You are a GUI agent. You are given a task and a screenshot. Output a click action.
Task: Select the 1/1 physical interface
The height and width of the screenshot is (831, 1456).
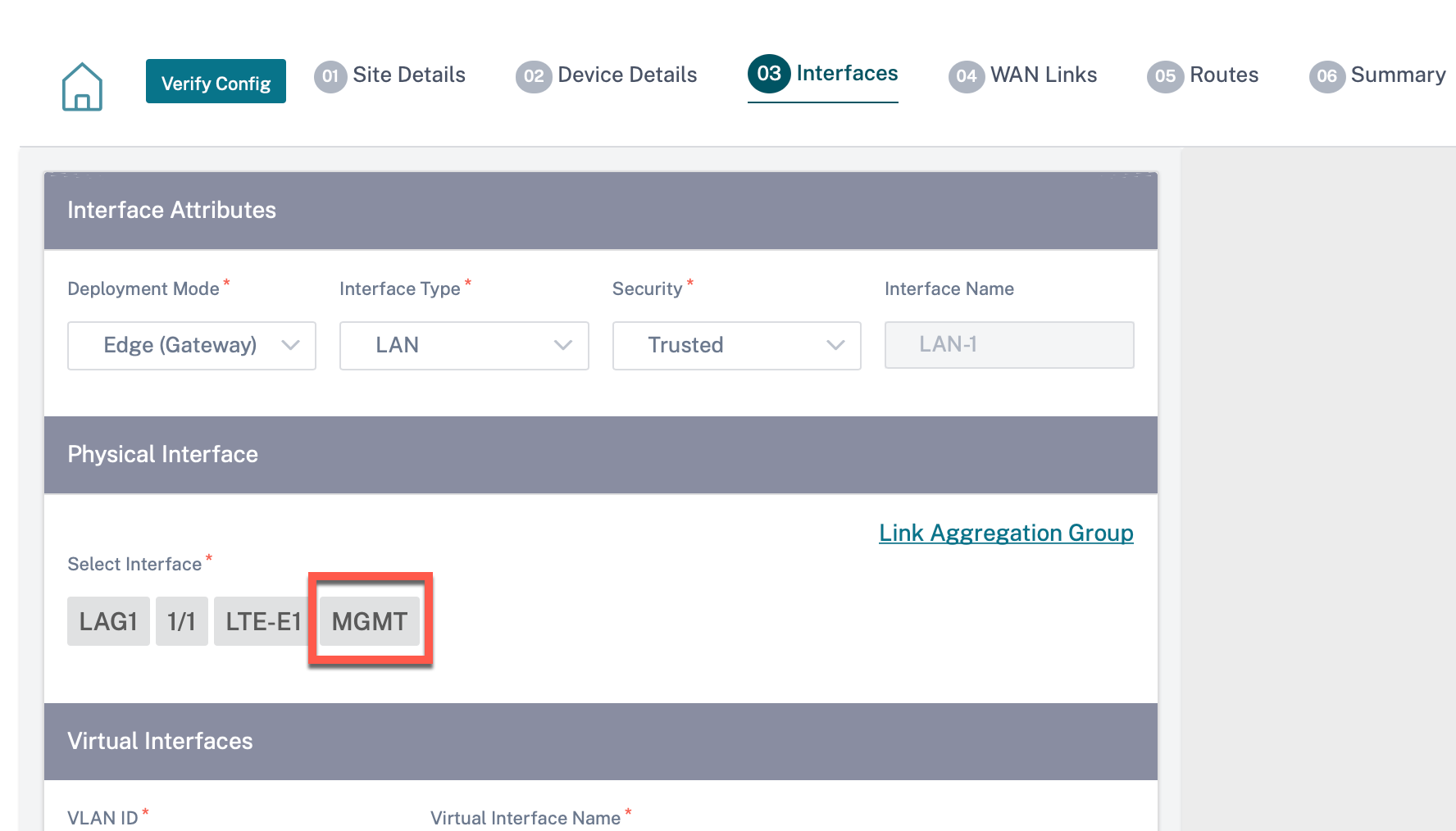[181, 621]
